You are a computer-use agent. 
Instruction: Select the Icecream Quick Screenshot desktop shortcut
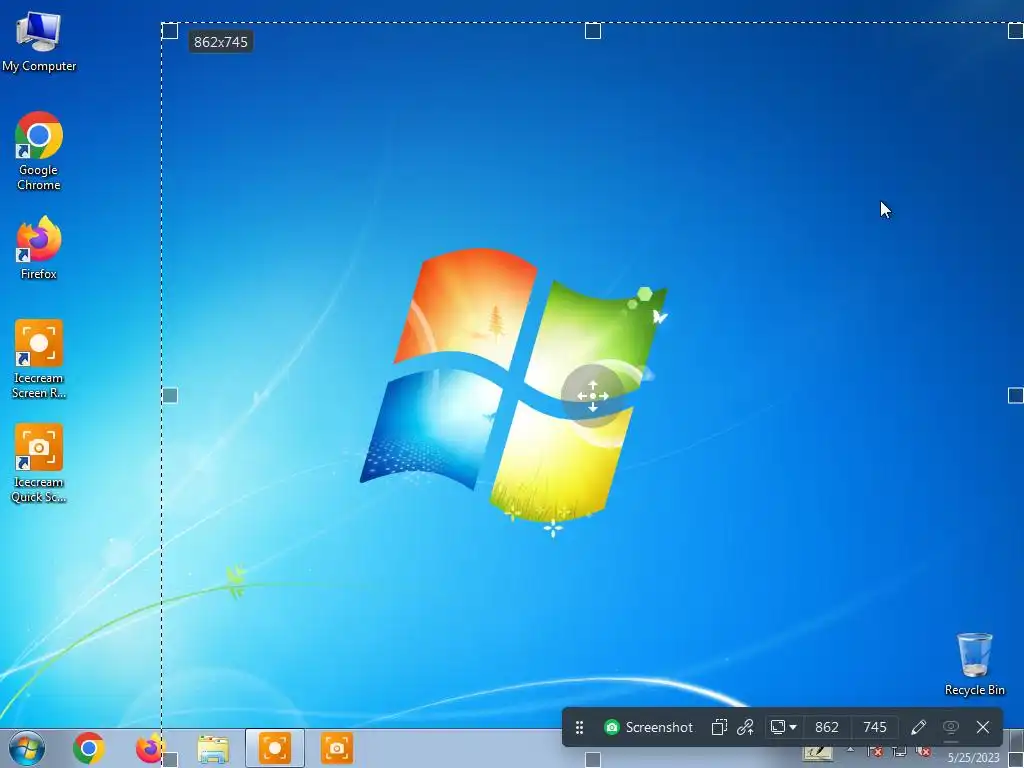click(x=39, y=463)
